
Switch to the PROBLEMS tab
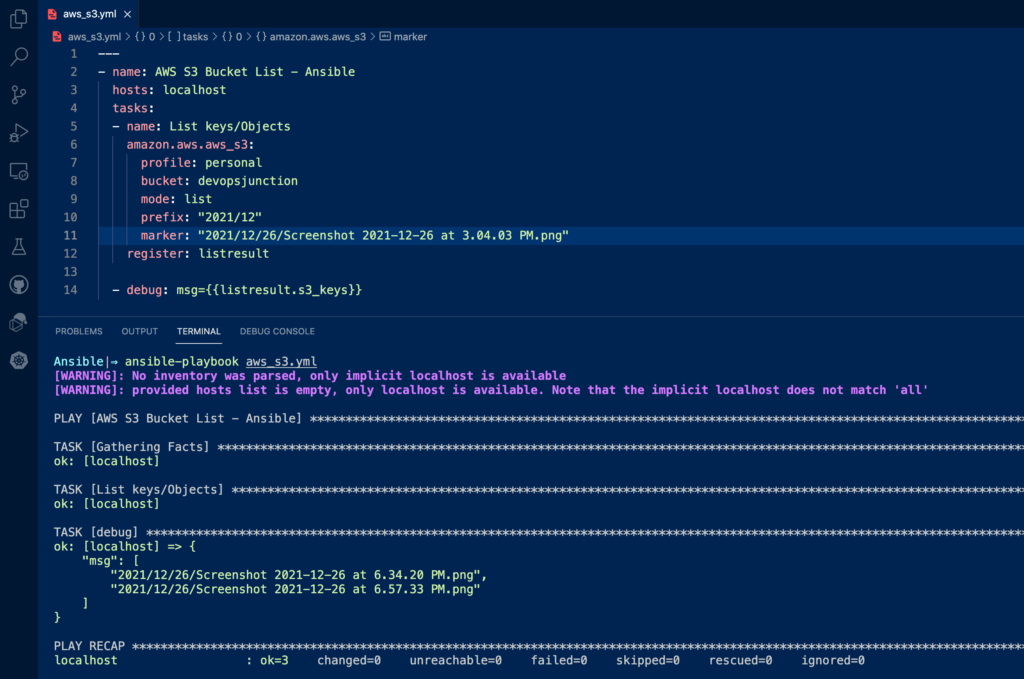pos(79,331)
